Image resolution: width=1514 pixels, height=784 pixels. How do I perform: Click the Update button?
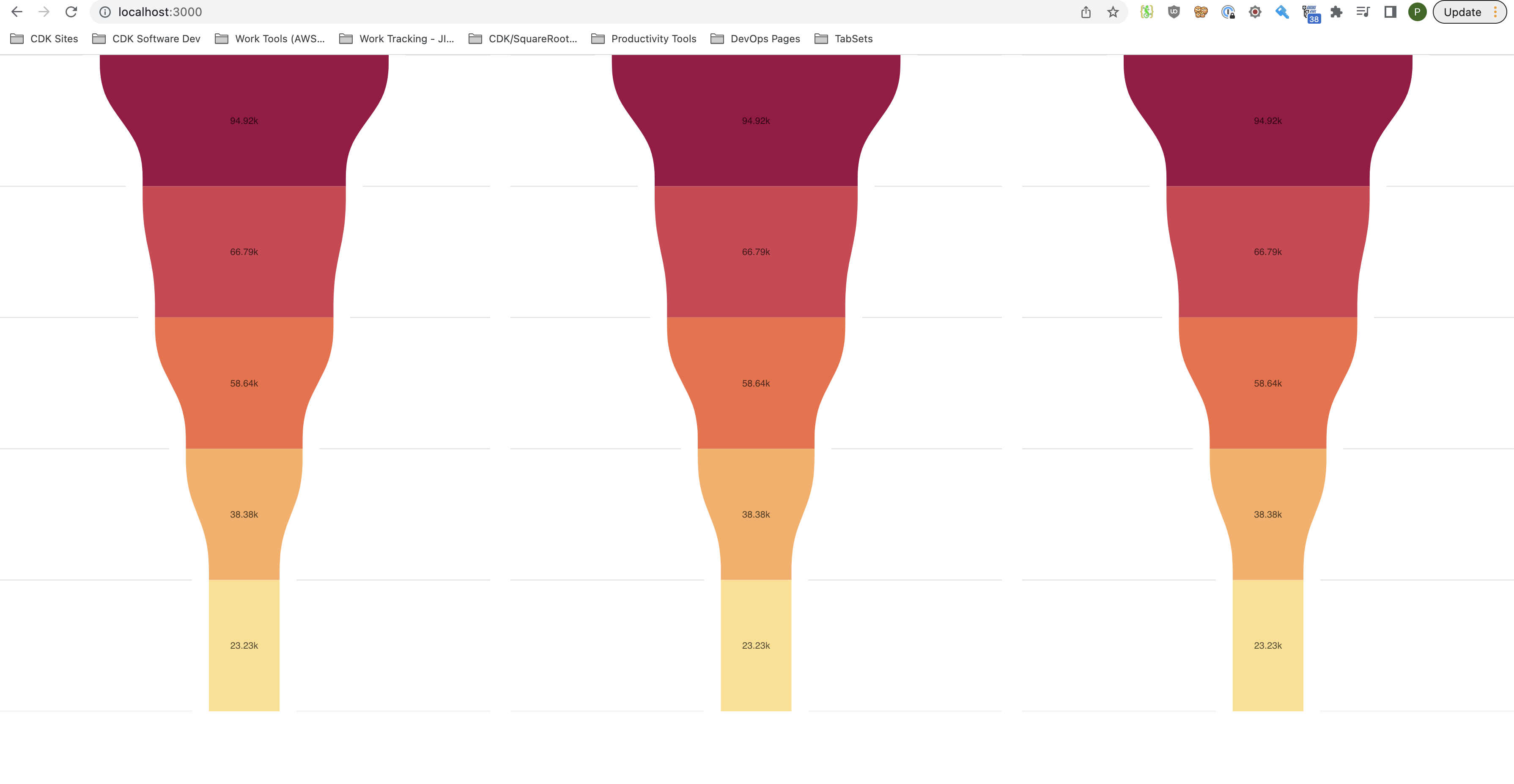click(x=1462, y=12)
